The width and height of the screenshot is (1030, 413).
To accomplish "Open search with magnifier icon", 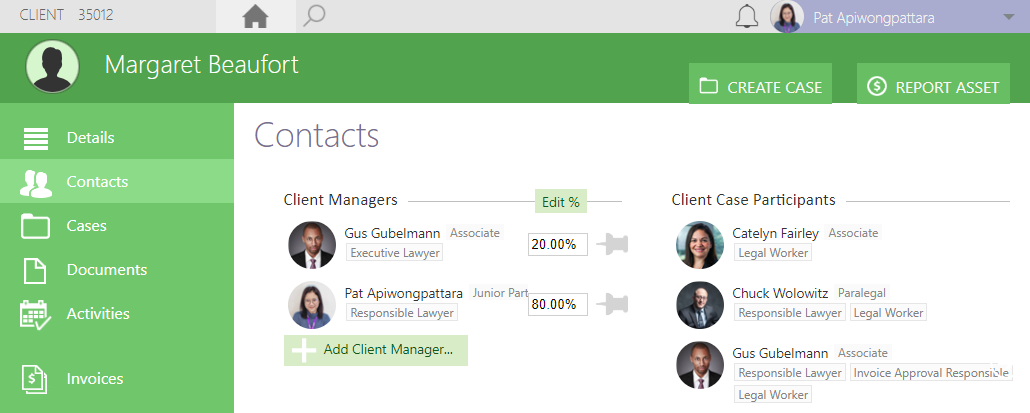I will (x=314, y=16).
